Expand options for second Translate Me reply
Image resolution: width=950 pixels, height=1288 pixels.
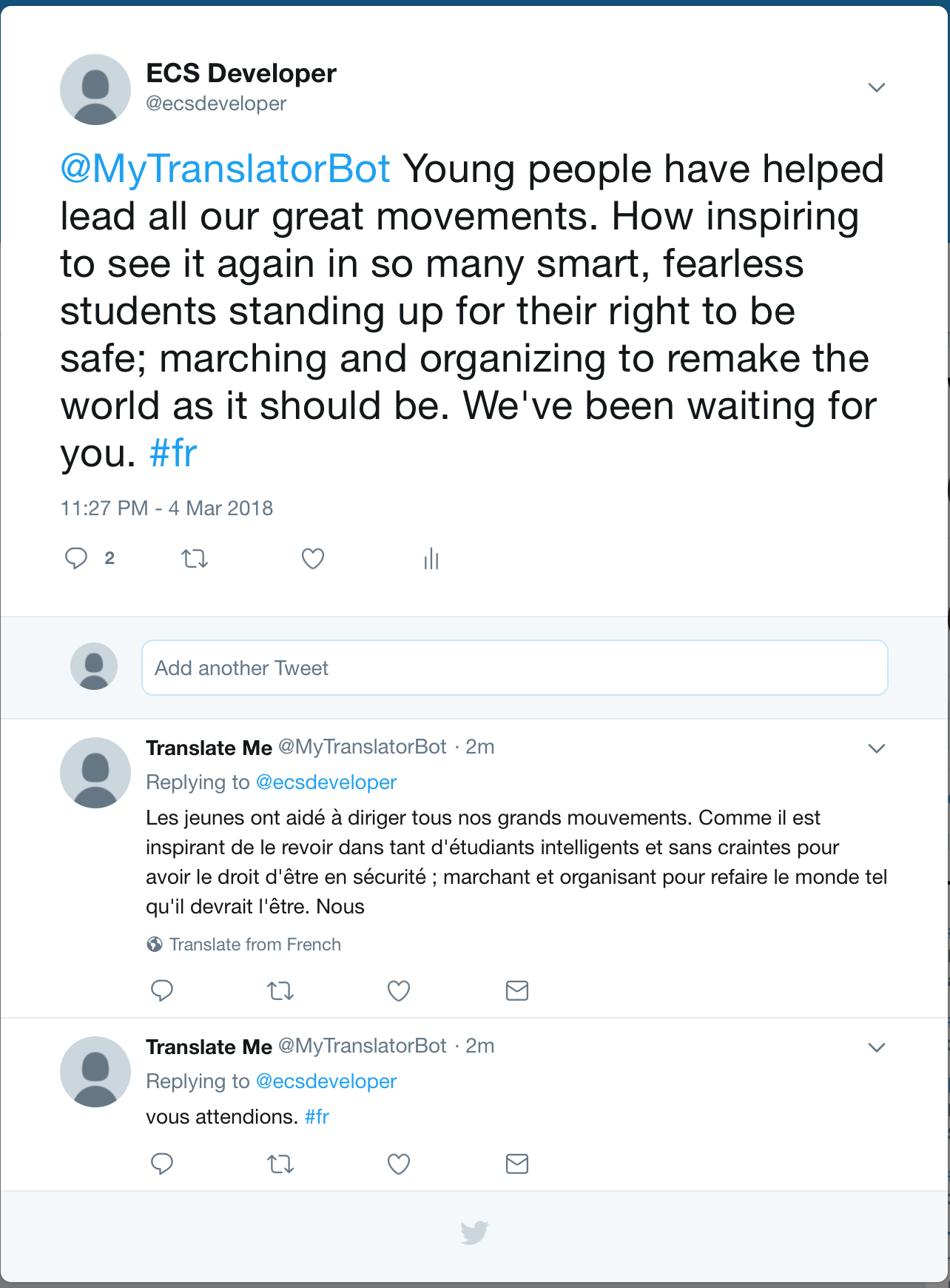(877, 1047)
